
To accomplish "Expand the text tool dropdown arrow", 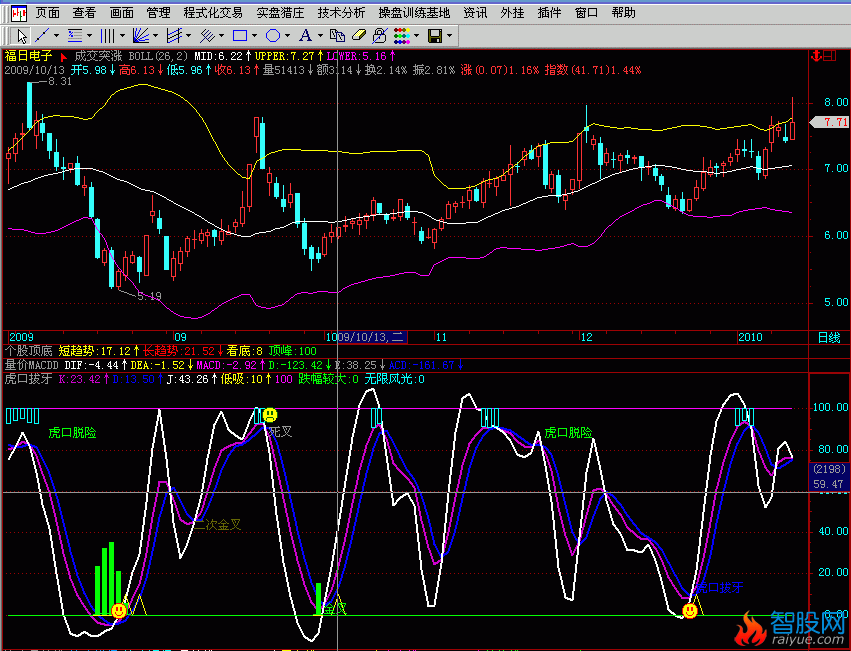I will pyautogui.click(x=320, y=36).
